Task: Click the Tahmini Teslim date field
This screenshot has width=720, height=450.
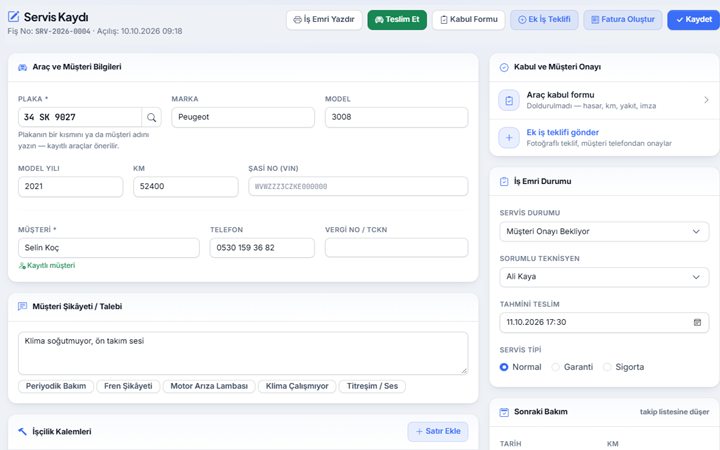Action: 604,322
